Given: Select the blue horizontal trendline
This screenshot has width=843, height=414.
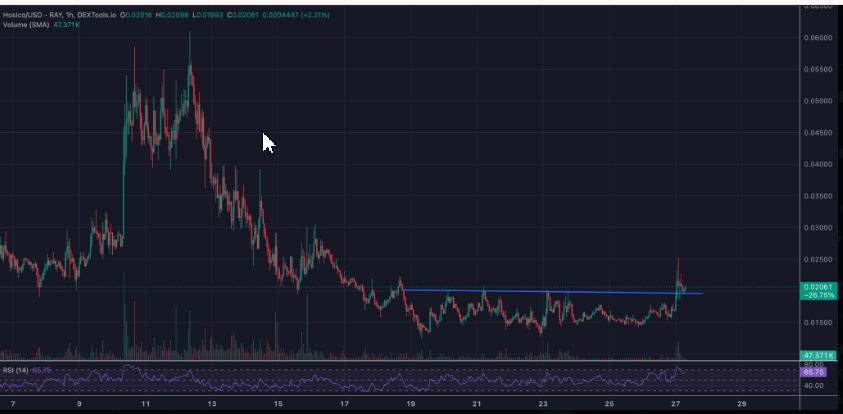Looking at the screenshot, I should (552, 291).
